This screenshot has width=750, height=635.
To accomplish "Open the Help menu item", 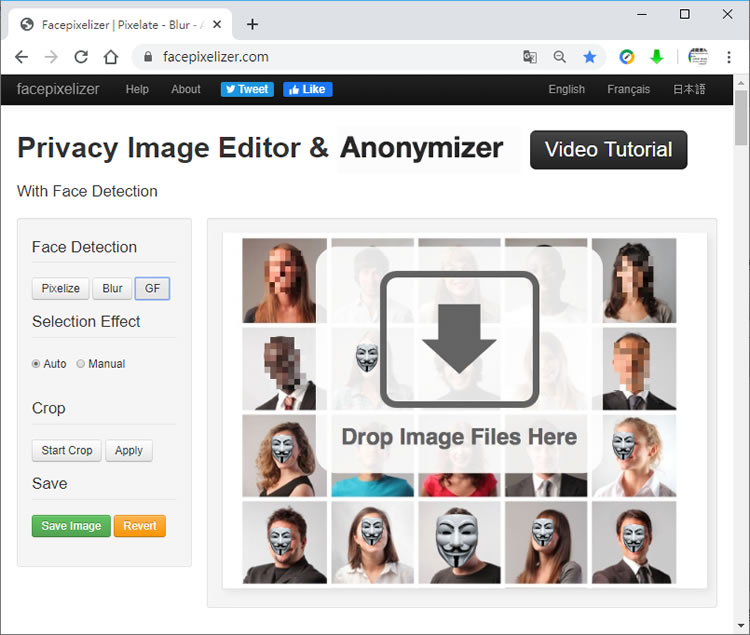I will pyautogui.click(x=137, y=89).
